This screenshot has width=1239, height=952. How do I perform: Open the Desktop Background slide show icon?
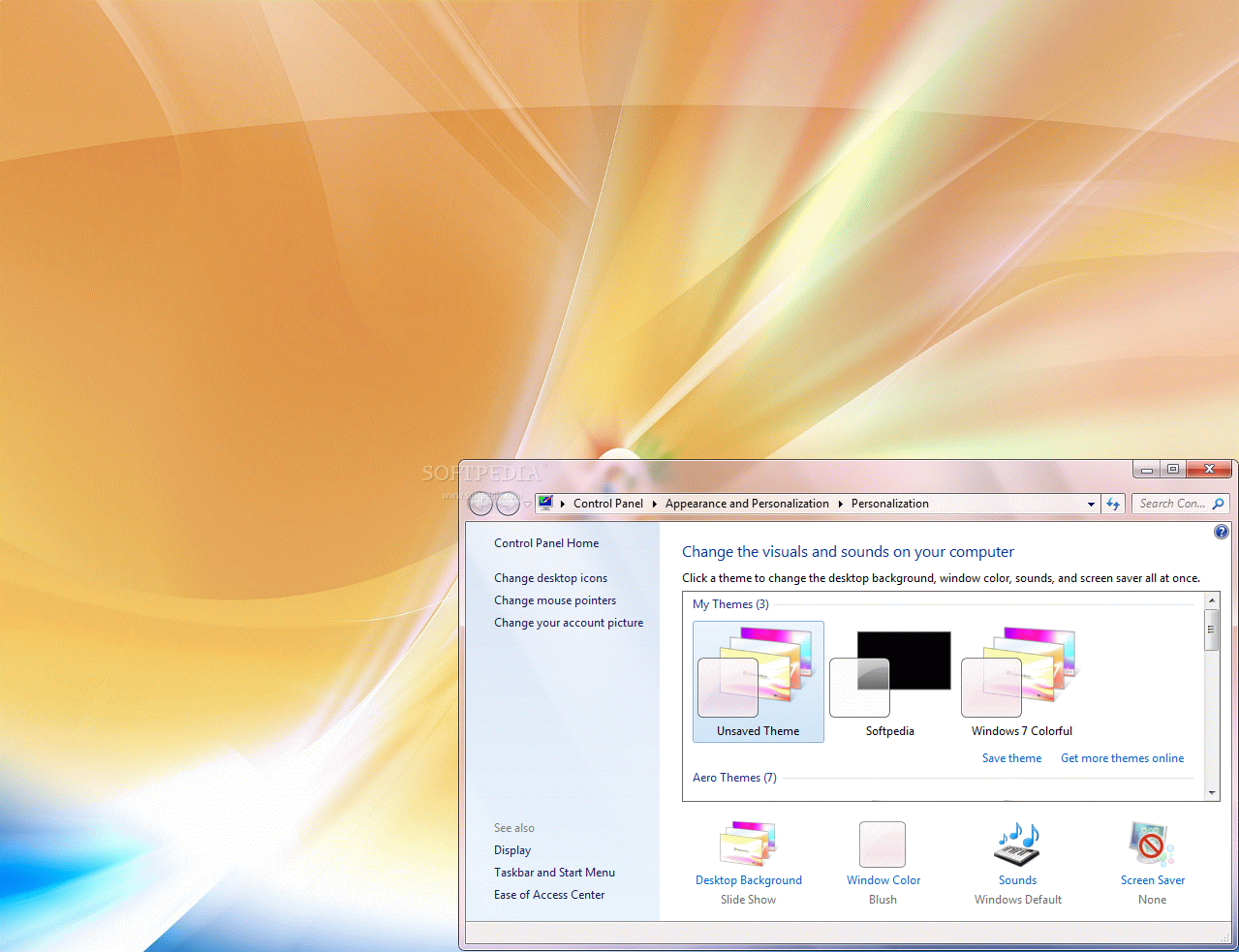point(748,843)
